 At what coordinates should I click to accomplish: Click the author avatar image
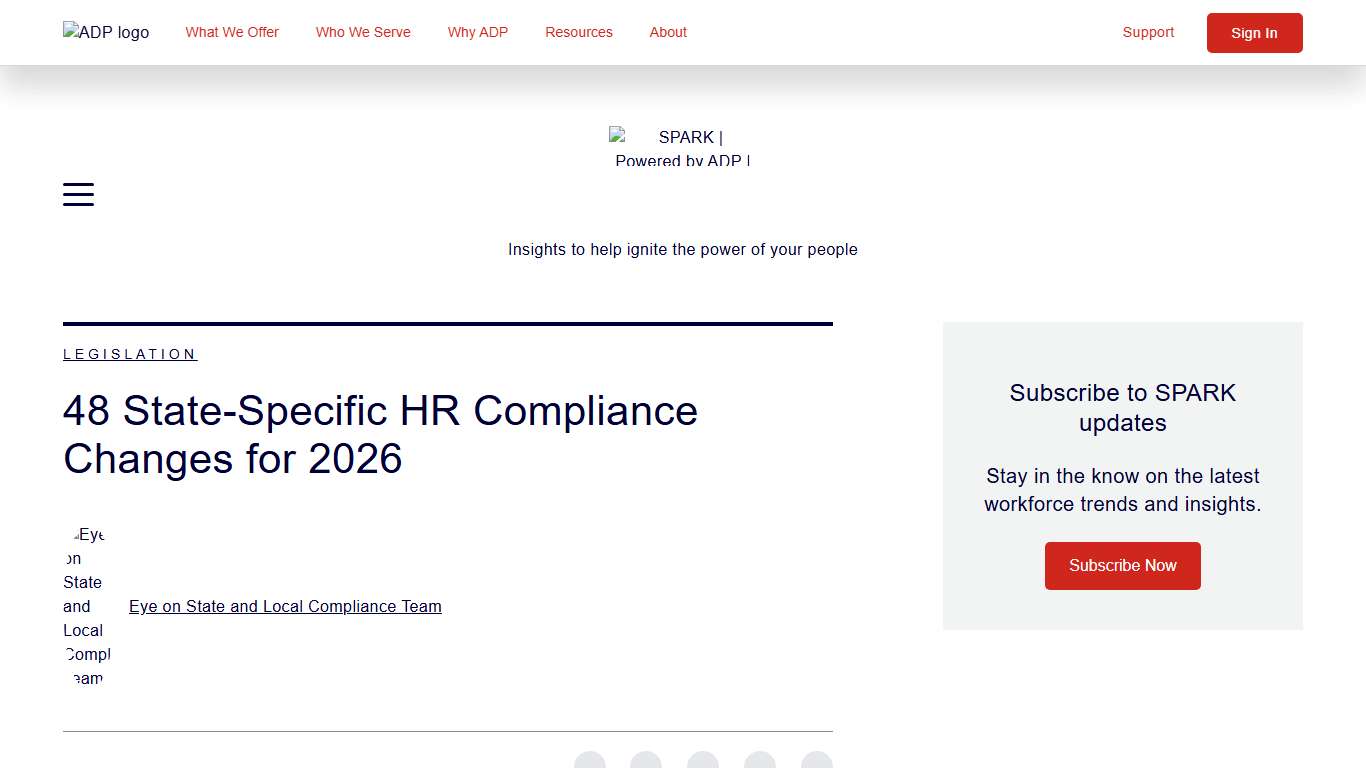[86, 606]
